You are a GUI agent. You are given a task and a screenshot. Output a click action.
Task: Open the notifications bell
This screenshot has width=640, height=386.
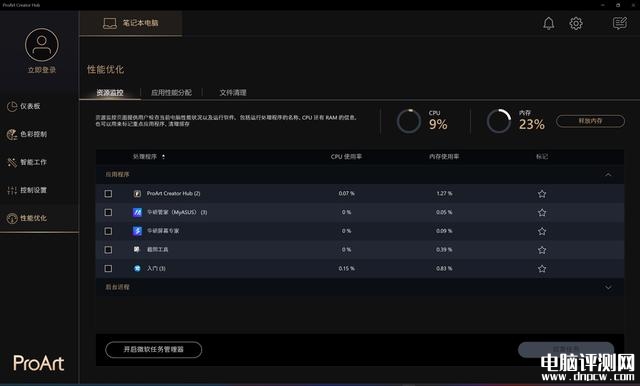(x=549, y=23)
